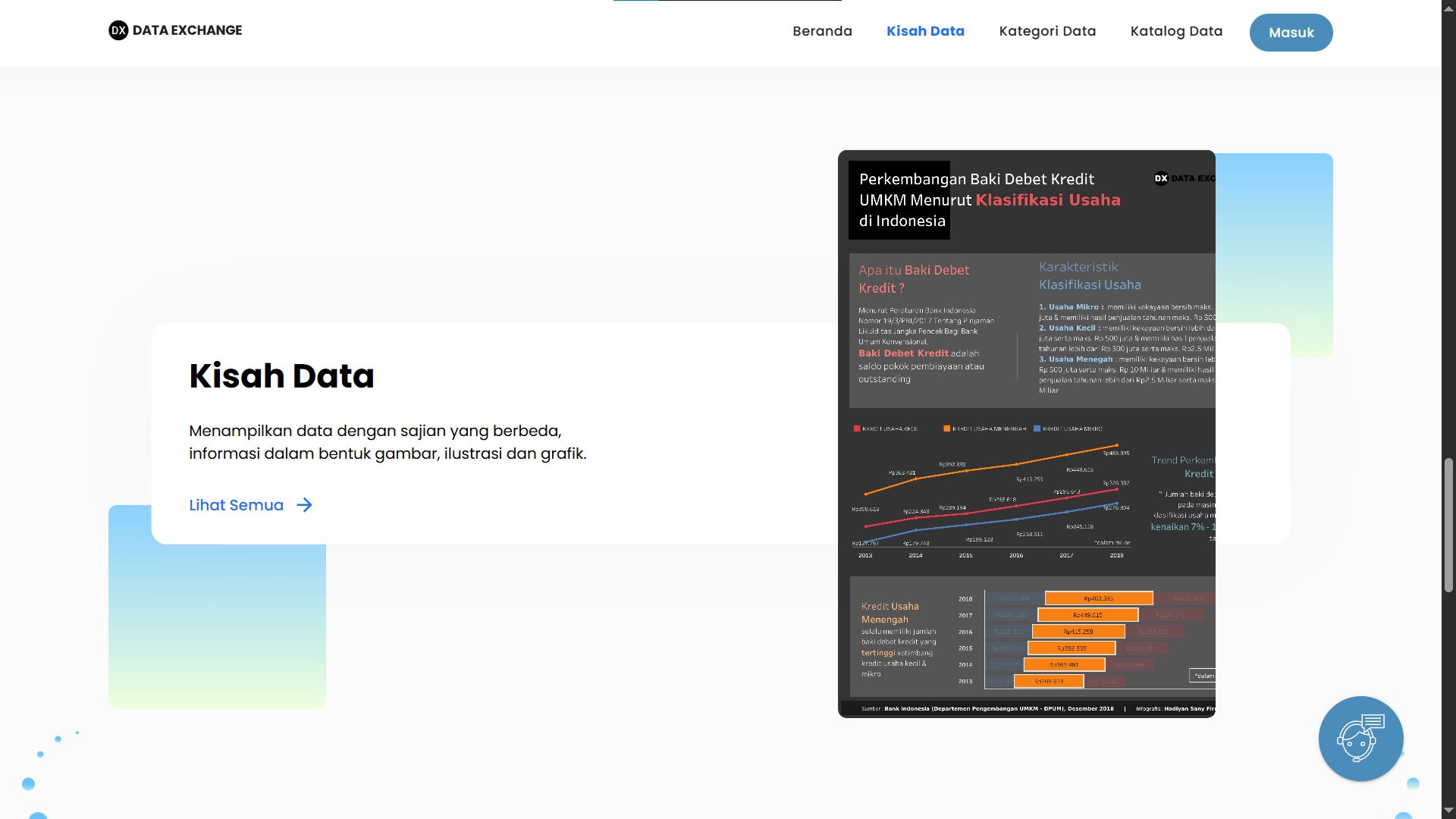This screenshot has width=1456, height=819.
Task: Click the Masuk login button
Action: (x=1291, y=33)
